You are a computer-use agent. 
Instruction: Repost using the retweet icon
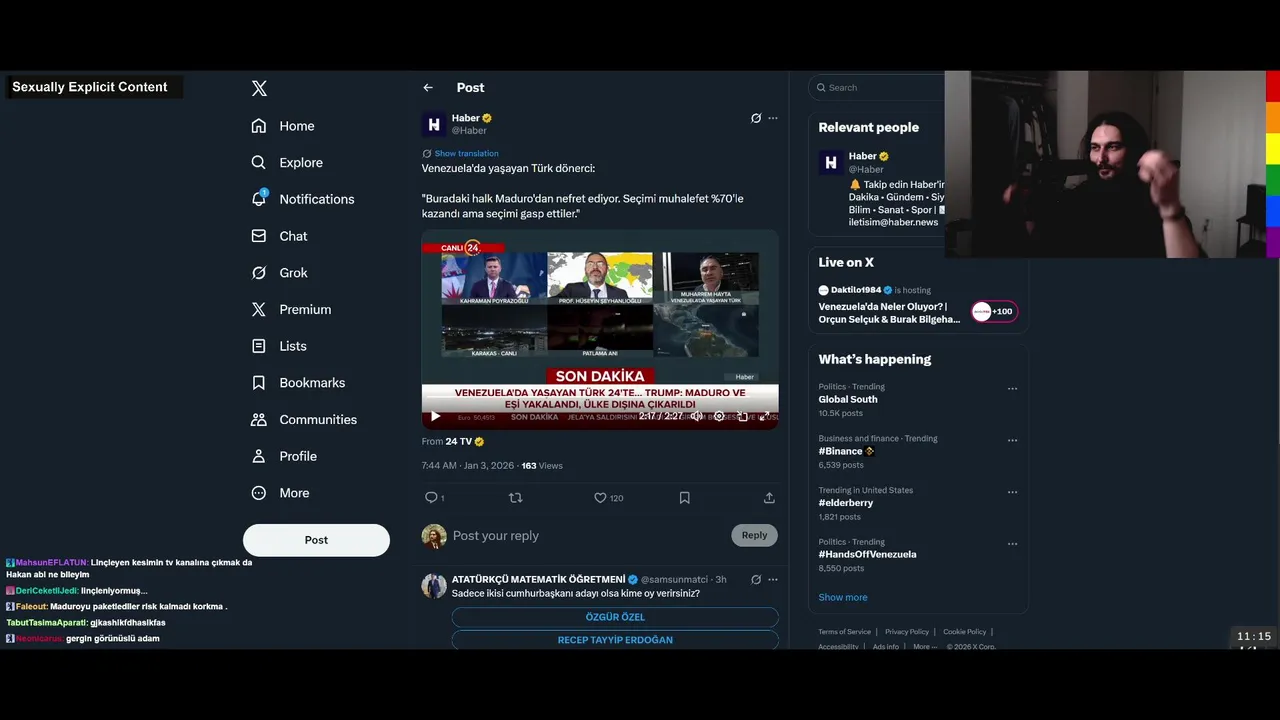[x=516, y=498]
